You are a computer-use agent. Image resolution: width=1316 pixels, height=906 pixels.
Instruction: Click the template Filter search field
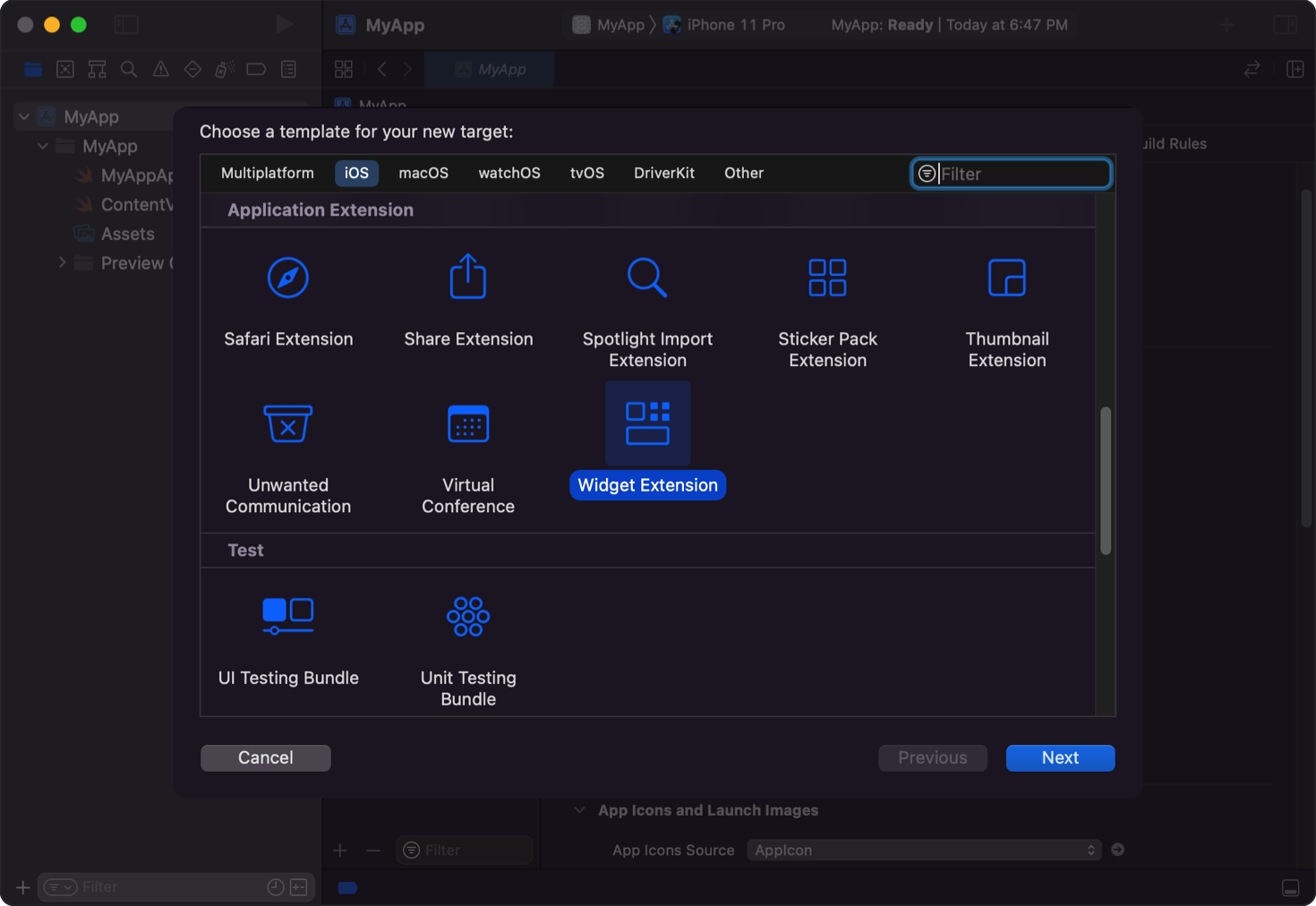tap(1012, 174)
